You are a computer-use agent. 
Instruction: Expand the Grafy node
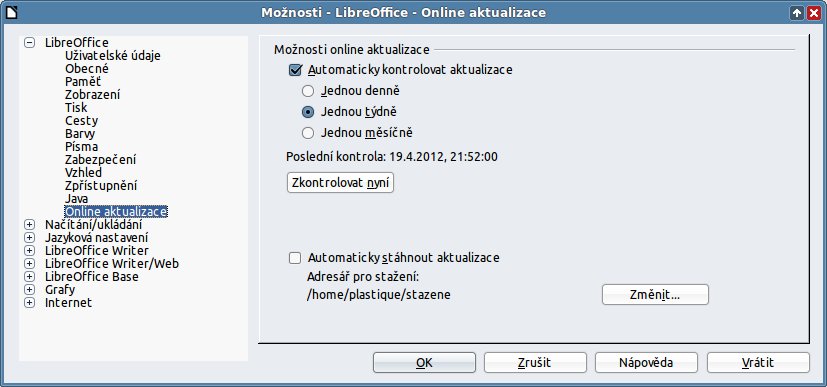click(x=30, y=289)
